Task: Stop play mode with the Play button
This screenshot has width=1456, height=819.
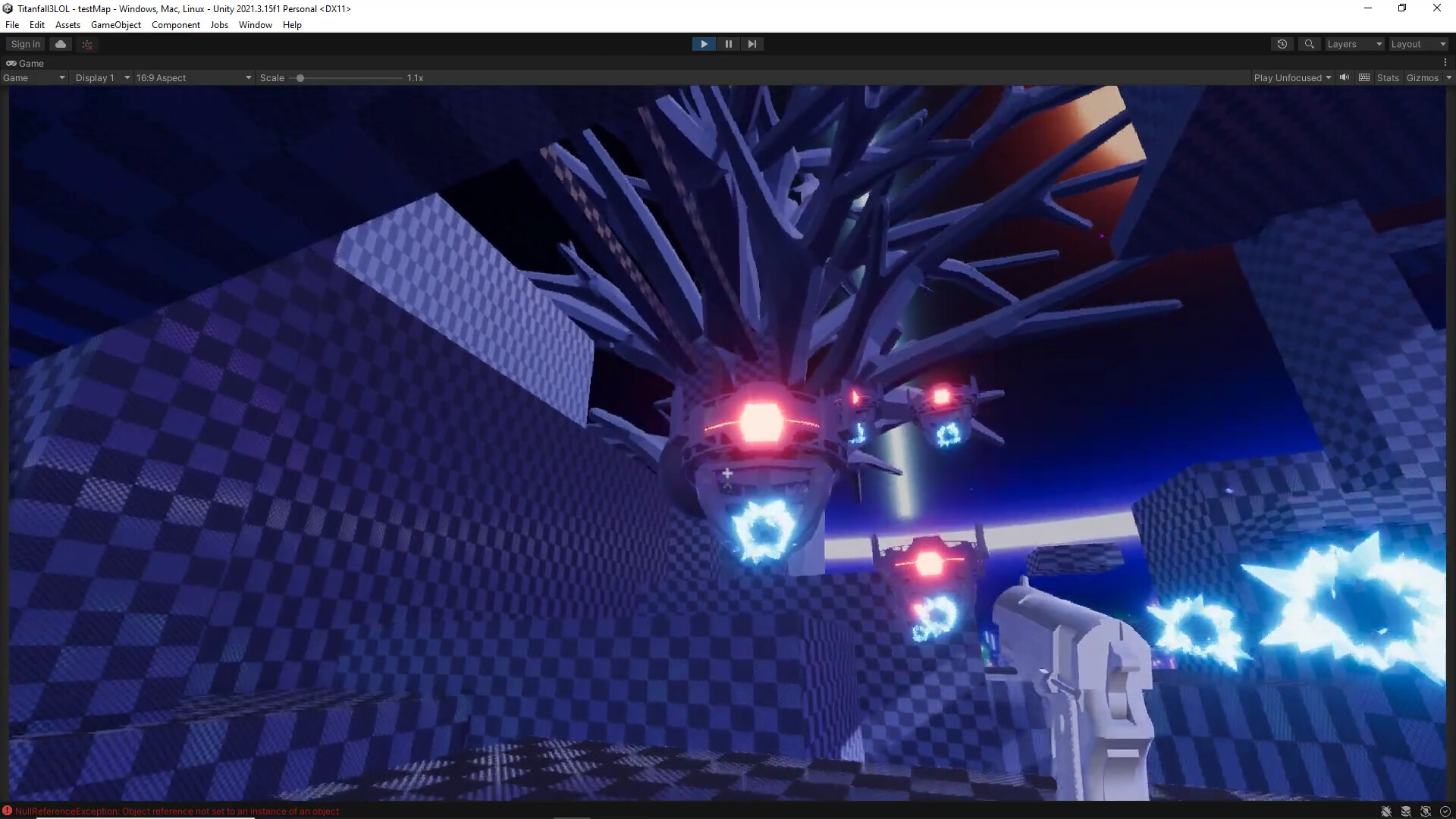Action: (x=704, y=44)
